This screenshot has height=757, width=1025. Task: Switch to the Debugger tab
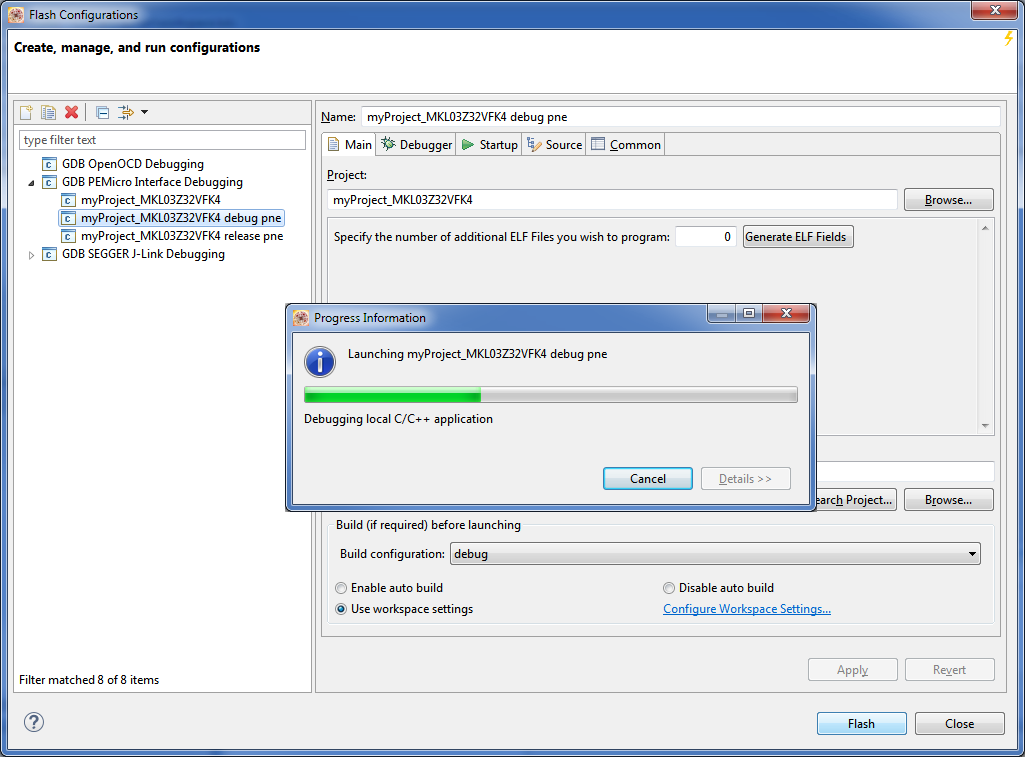click(x=417, y=145)
